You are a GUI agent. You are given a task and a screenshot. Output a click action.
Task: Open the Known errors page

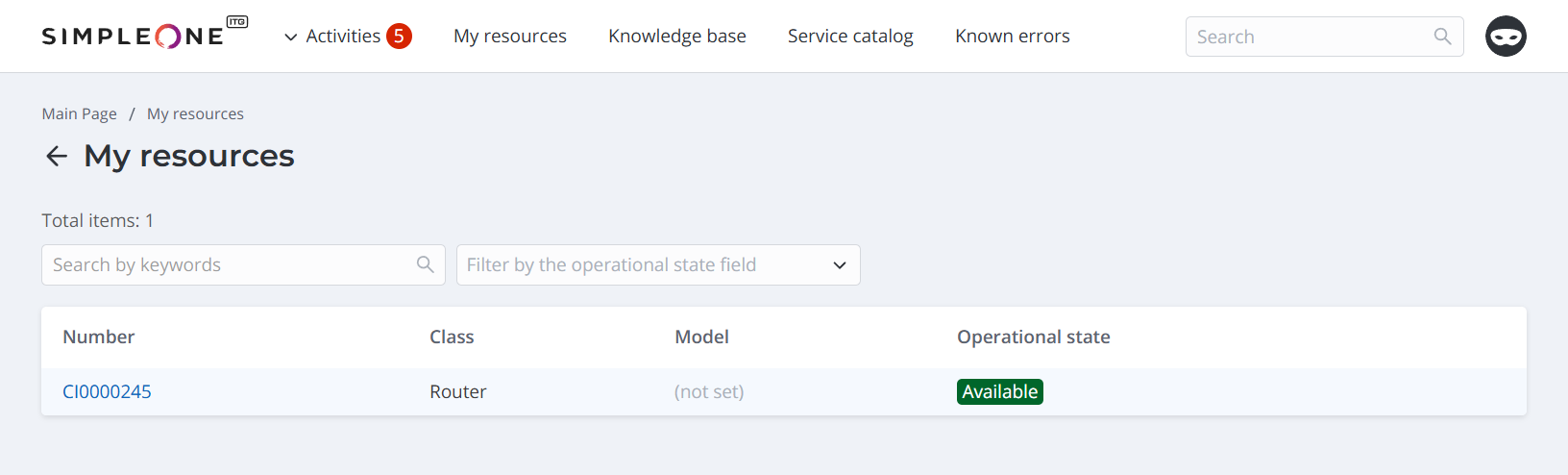[x=1013, y=37]
